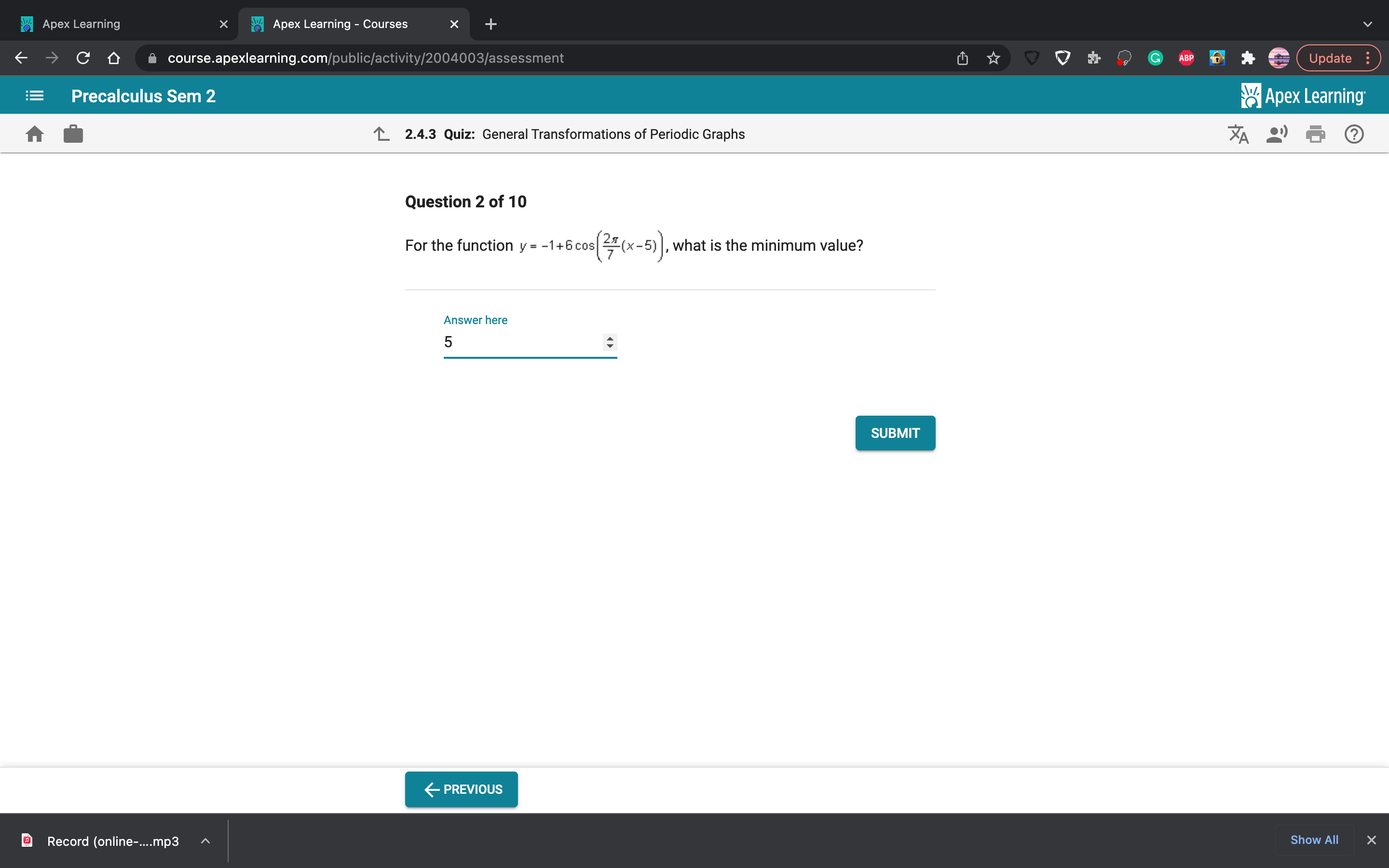This screenshot has height=868, width=1389.
Task: Click into the Answer here field
Action: pos(519,342)
